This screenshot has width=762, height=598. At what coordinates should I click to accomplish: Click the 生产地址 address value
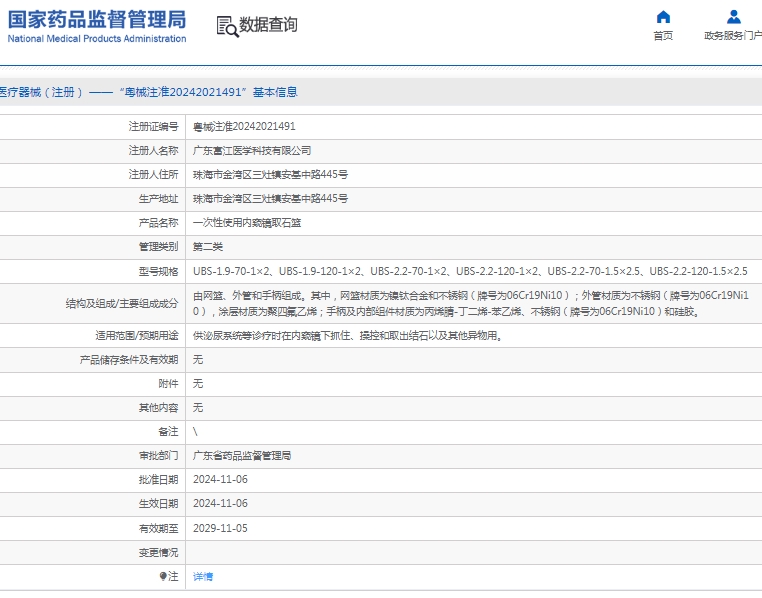tap(270, 199)
